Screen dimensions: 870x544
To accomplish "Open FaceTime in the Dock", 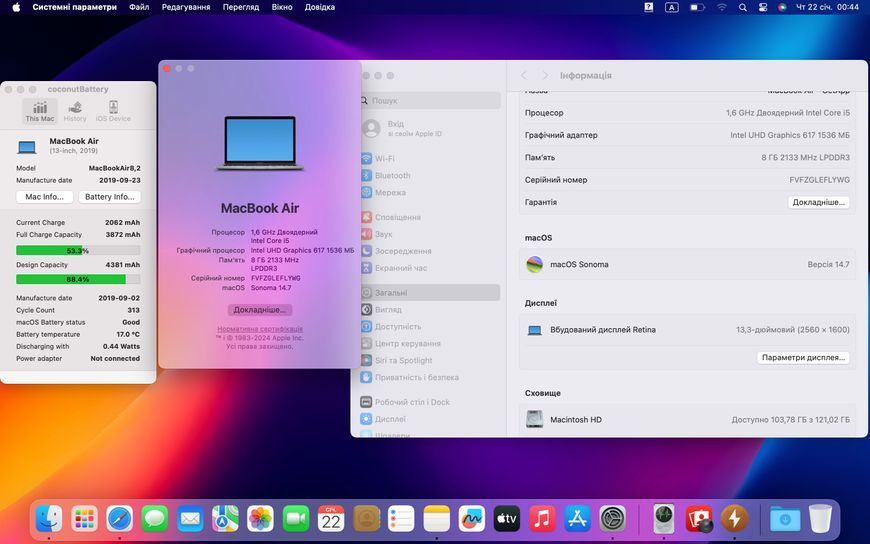I will [296, 519].
